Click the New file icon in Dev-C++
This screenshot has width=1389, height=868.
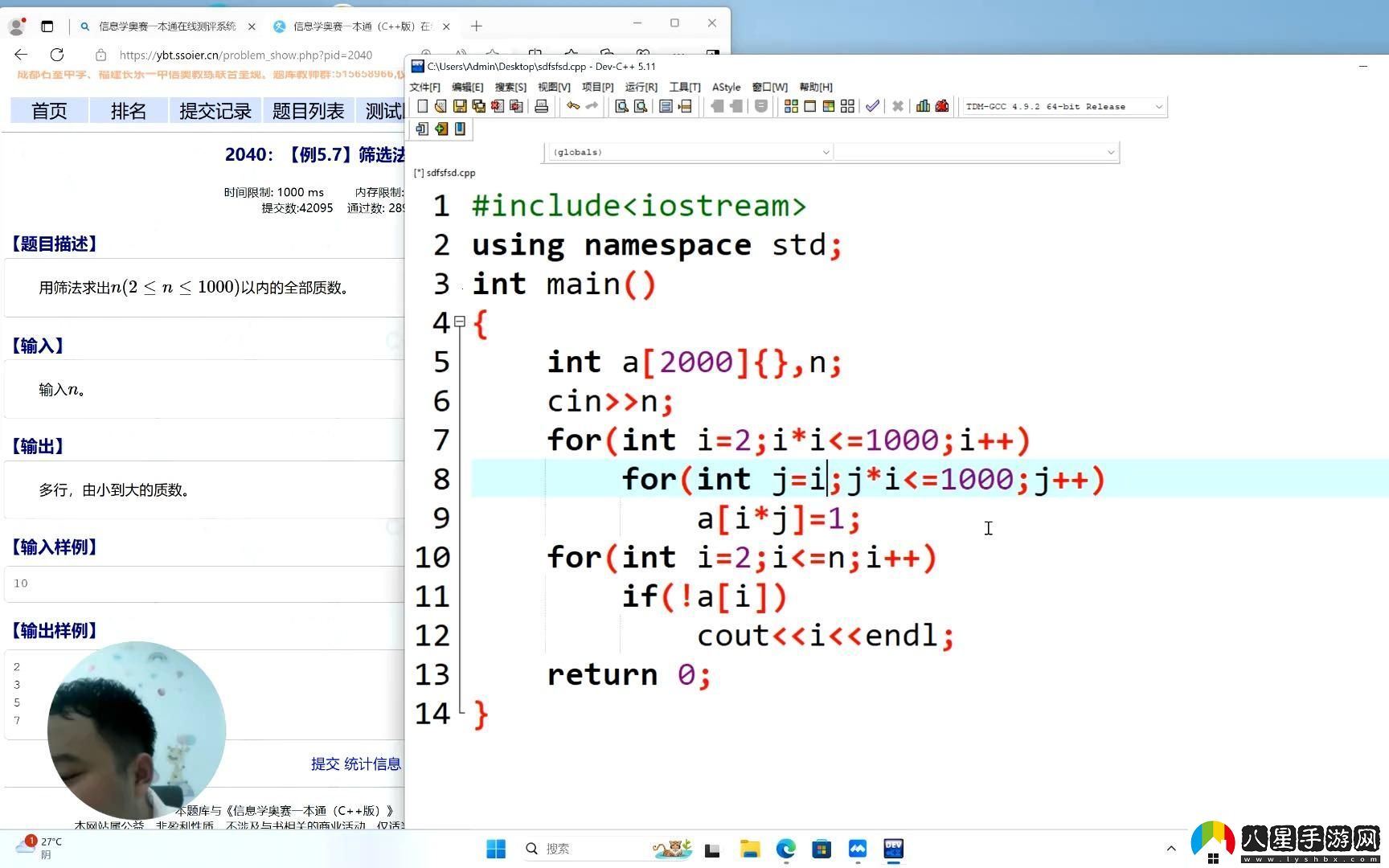[x=423, y=107]
